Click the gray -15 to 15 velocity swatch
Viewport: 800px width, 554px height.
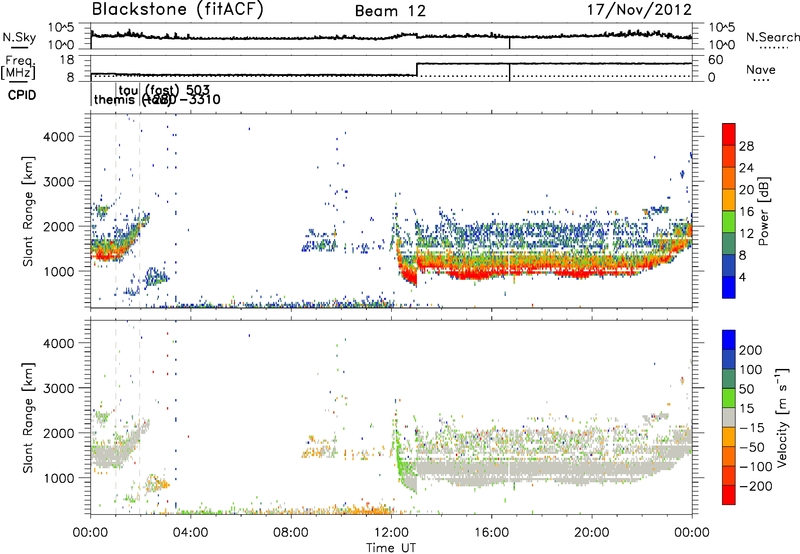click(729, 417)
